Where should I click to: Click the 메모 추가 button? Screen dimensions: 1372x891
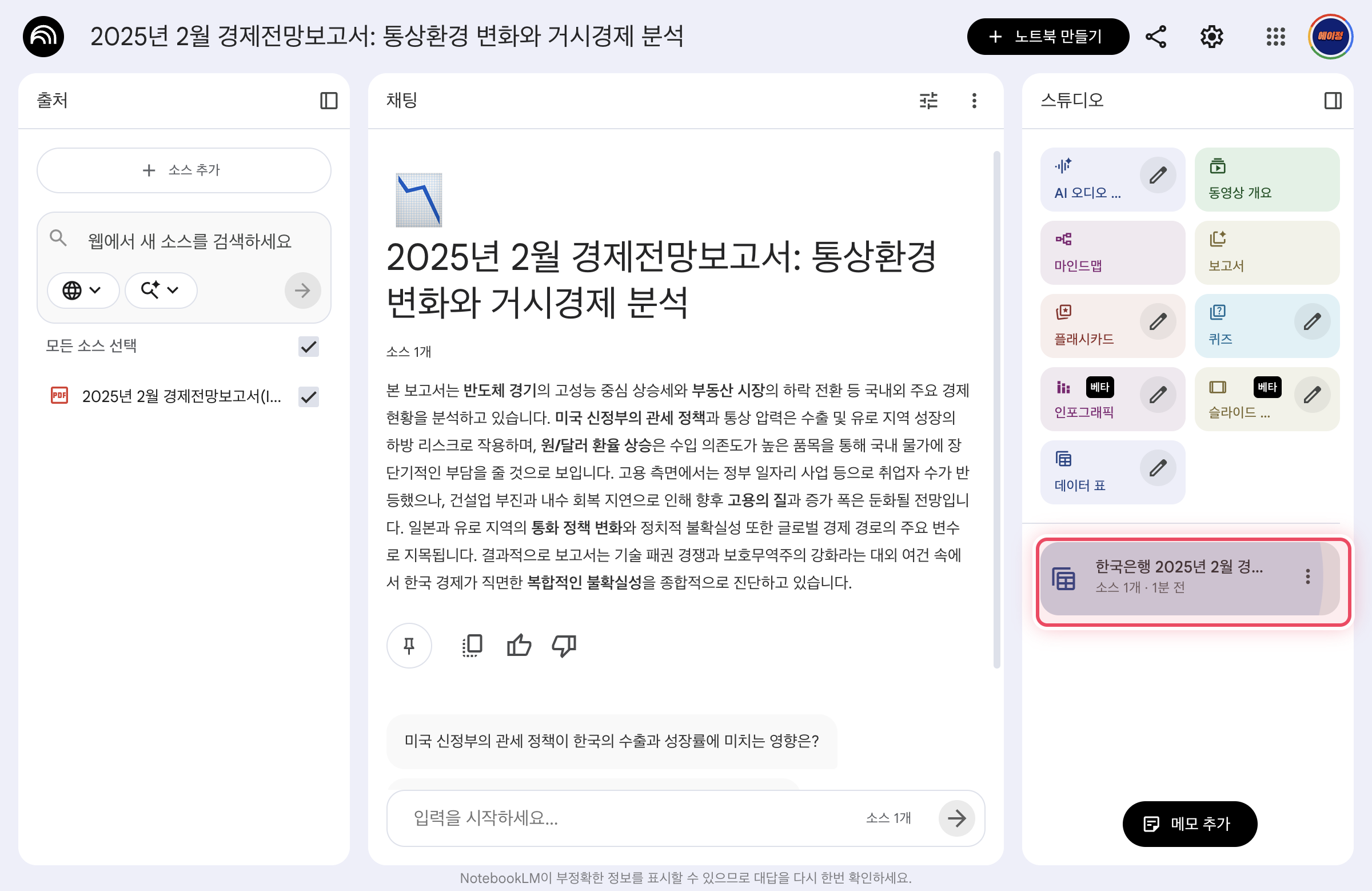pyautogui.click(x=1190, y=824)
